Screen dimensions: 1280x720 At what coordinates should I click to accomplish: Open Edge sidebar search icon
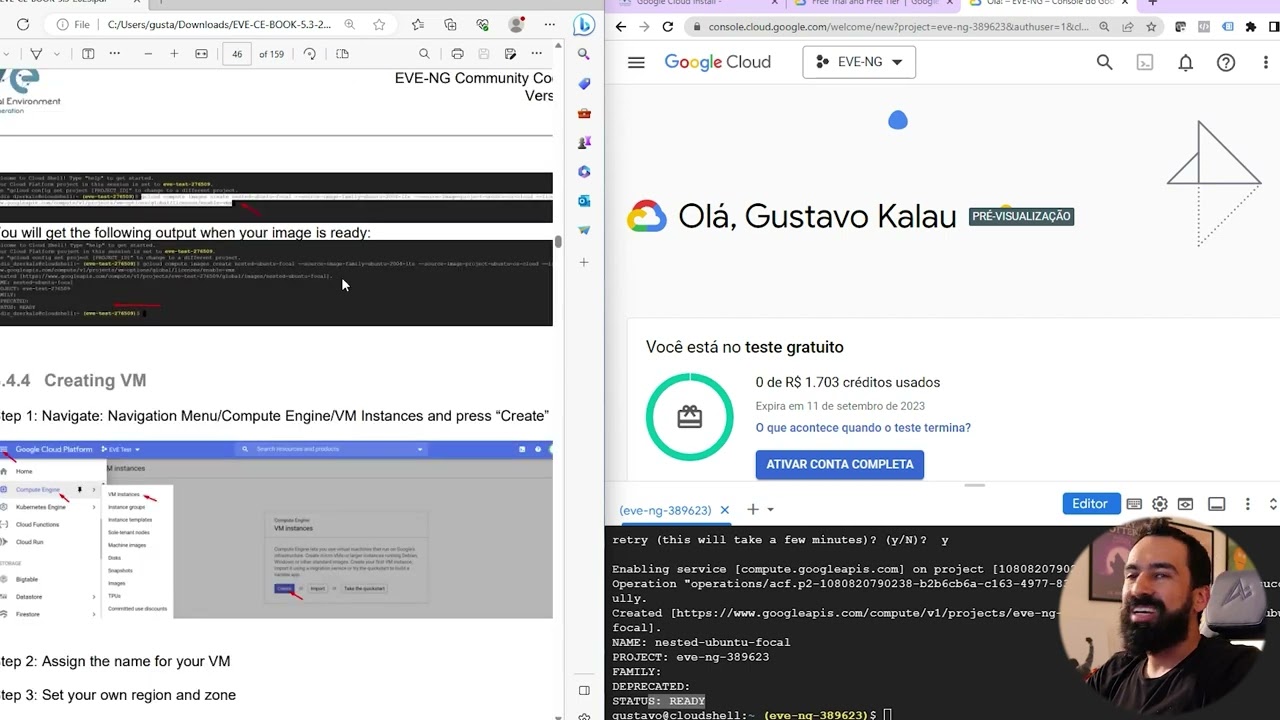[x=584, y=54]
